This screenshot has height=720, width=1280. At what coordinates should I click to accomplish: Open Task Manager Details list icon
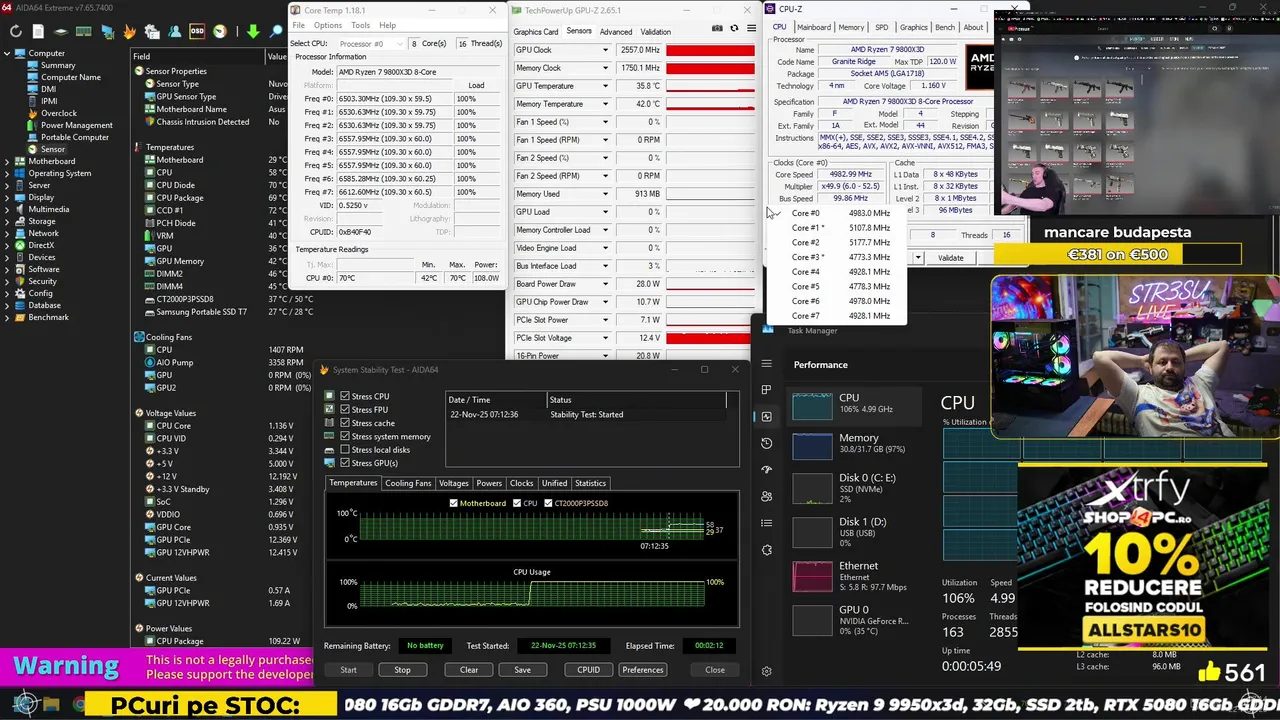pyautogui.click(x=767, y=522)
